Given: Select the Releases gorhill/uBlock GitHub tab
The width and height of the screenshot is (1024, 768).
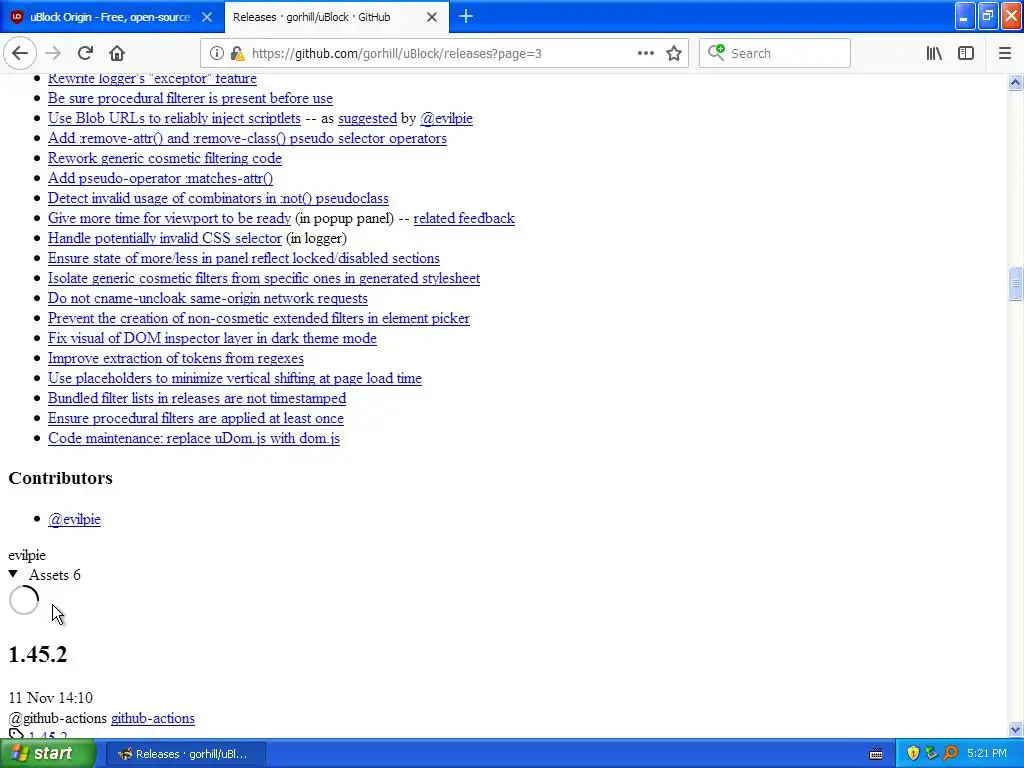Looking at the screenshot, I should [336, 17].
